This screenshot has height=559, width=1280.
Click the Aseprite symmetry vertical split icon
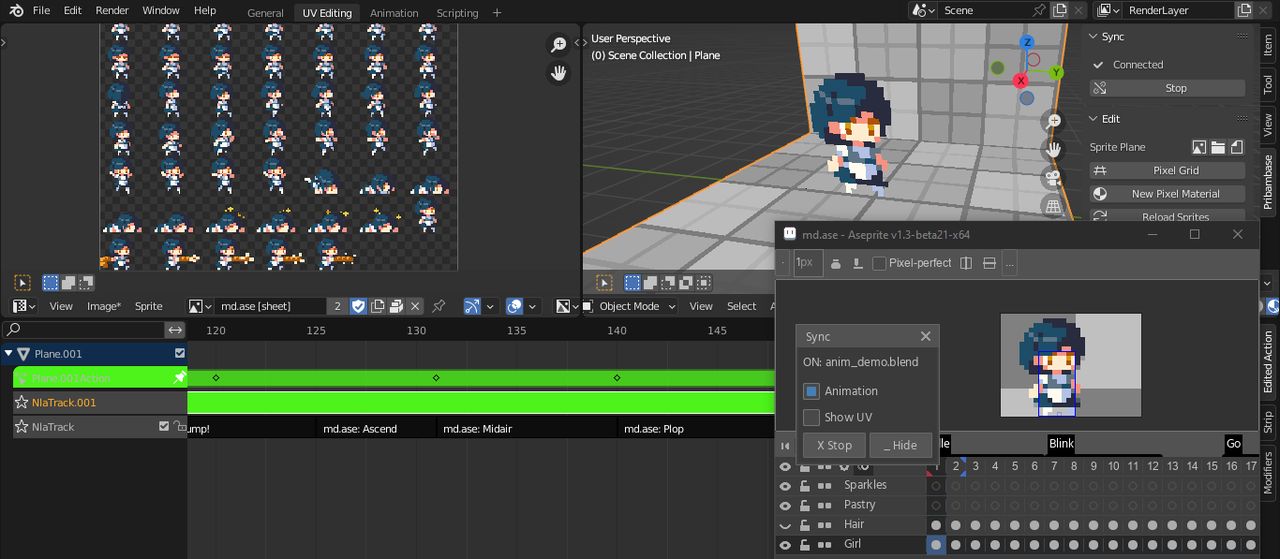[966, 263]
